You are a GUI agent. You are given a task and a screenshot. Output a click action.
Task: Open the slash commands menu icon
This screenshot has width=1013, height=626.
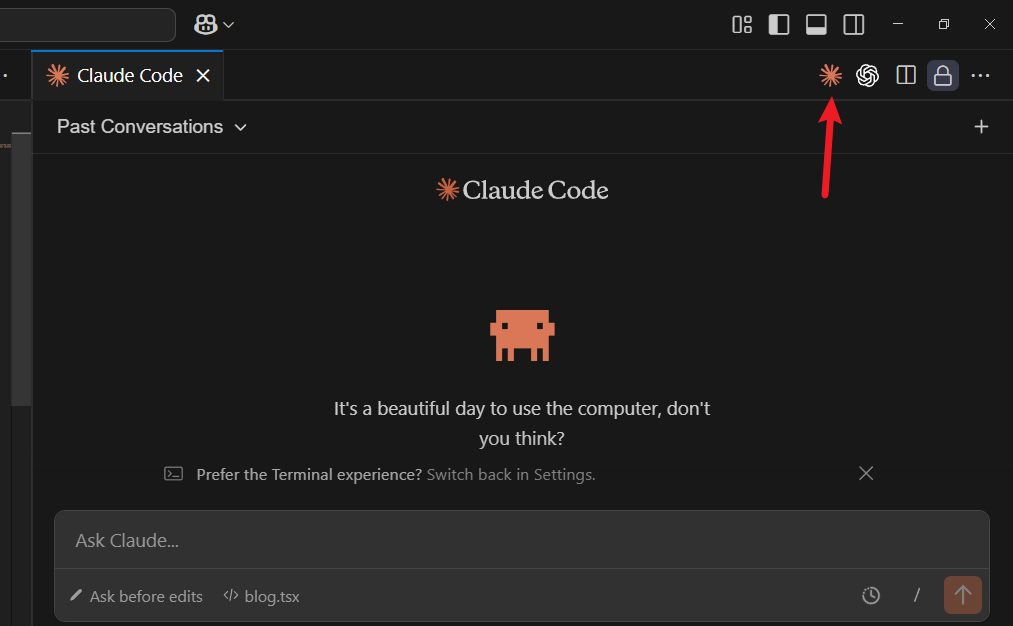916,596
